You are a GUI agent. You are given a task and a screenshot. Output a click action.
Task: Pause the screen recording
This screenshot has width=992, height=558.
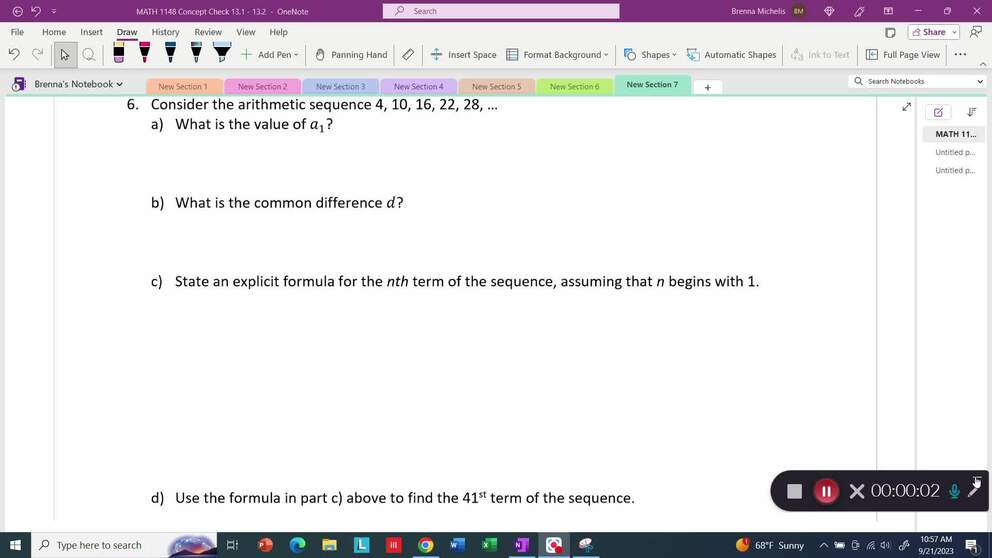826,491
